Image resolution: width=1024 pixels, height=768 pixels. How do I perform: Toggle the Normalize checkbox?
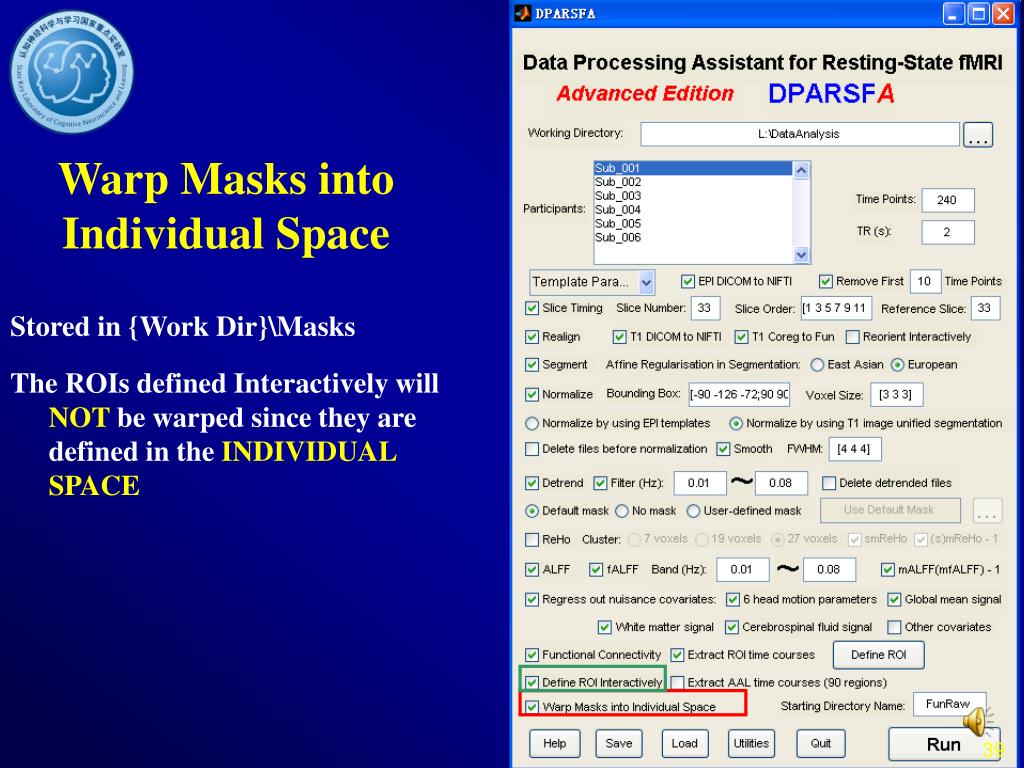point(532,394)
